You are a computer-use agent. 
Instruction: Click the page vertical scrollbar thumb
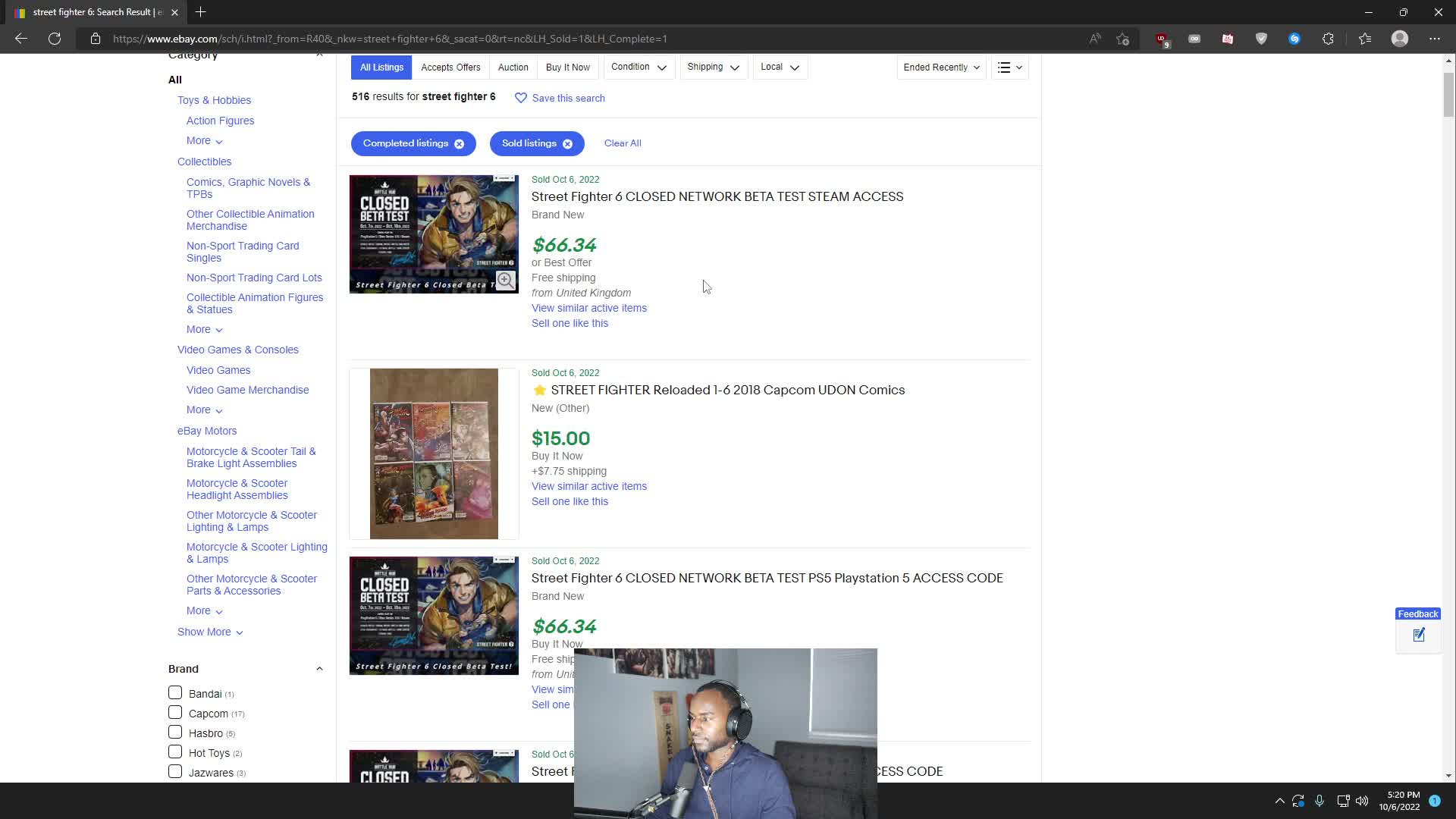tap(1448, 95)
